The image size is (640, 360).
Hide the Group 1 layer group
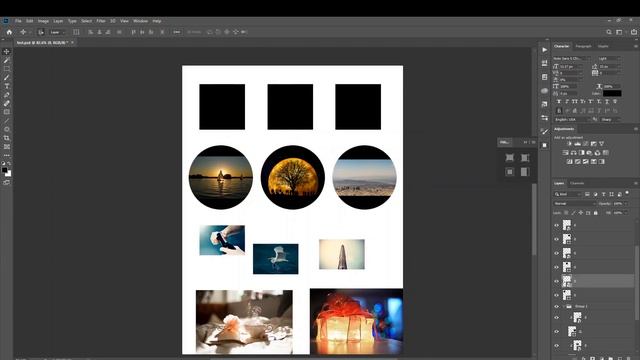point(556,306)
